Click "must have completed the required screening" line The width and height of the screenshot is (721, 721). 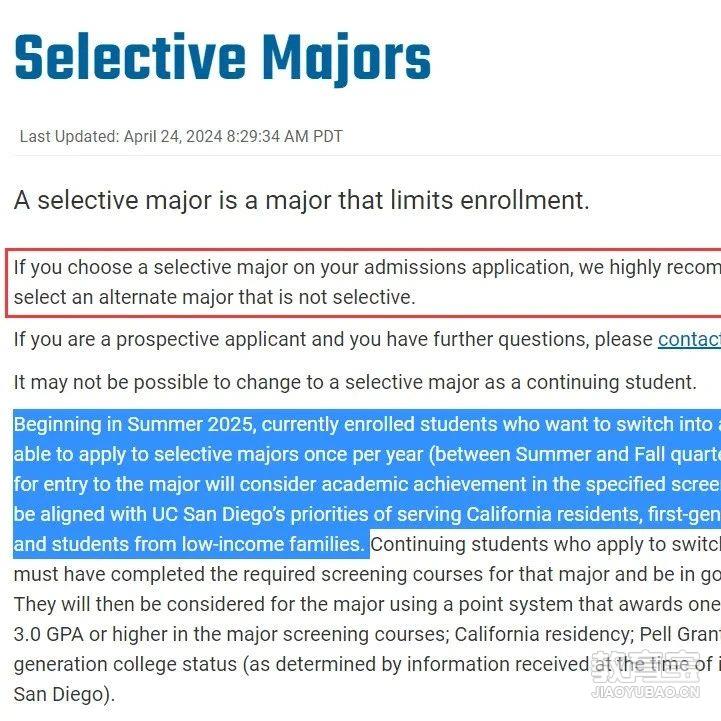pos(367,574)
